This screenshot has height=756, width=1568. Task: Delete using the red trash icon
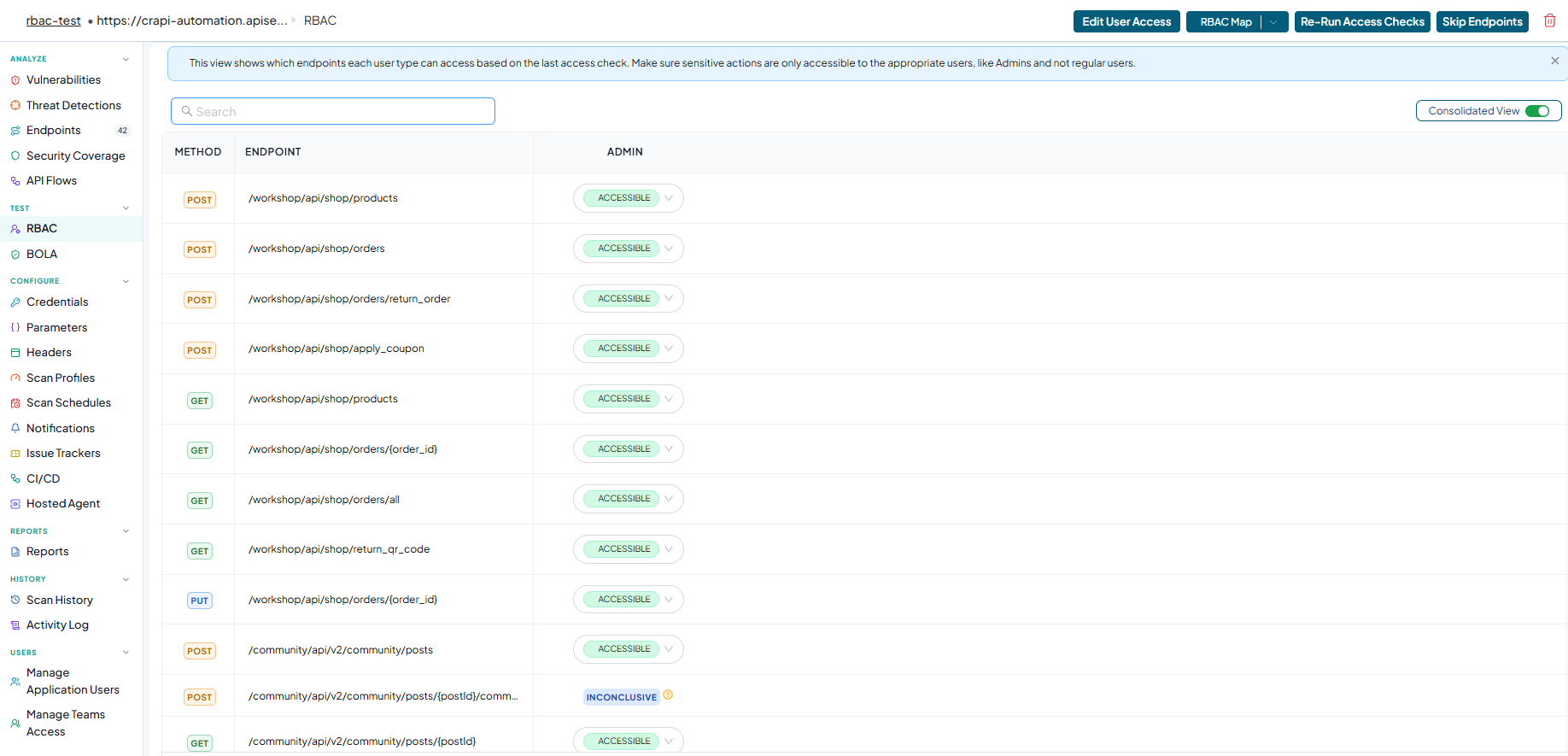(x=1550, y=21)
